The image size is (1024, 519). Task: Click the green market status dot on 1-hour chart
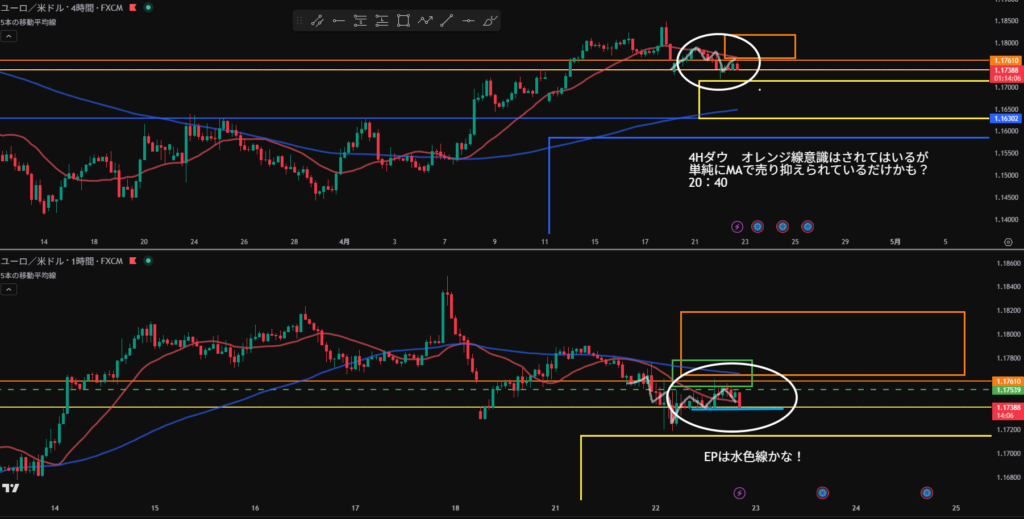click(148, 261)
